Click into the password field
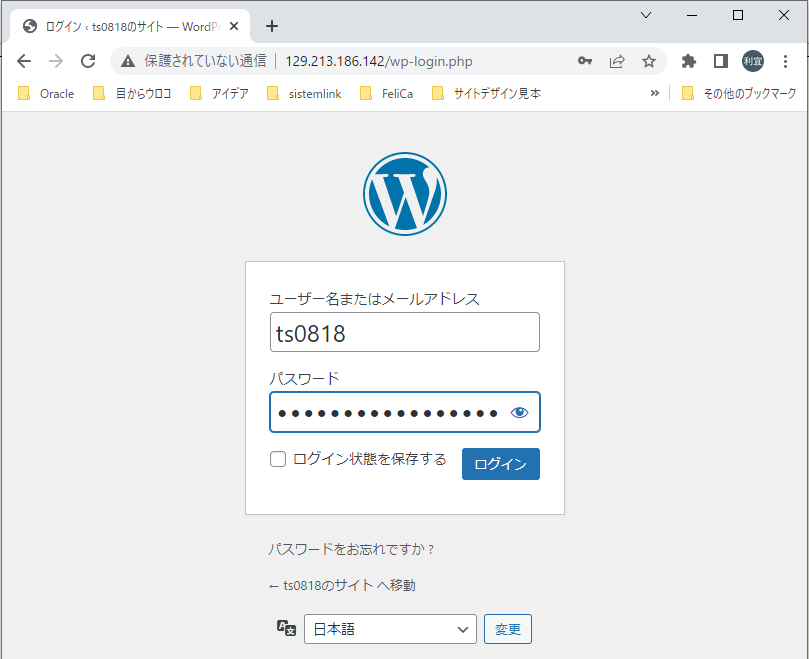This screenshot has width=809, height=659. coord(404,412)
